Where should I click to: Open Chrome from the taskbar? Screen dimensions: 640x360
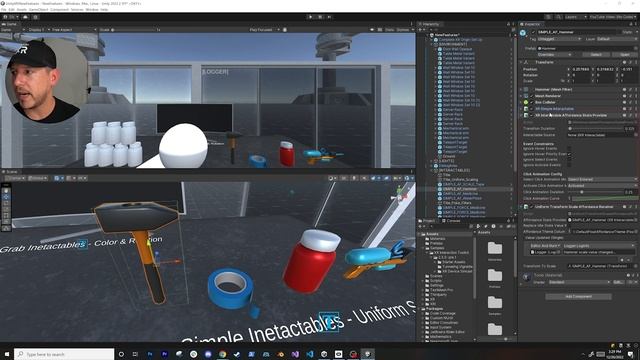tap(222, 354)
